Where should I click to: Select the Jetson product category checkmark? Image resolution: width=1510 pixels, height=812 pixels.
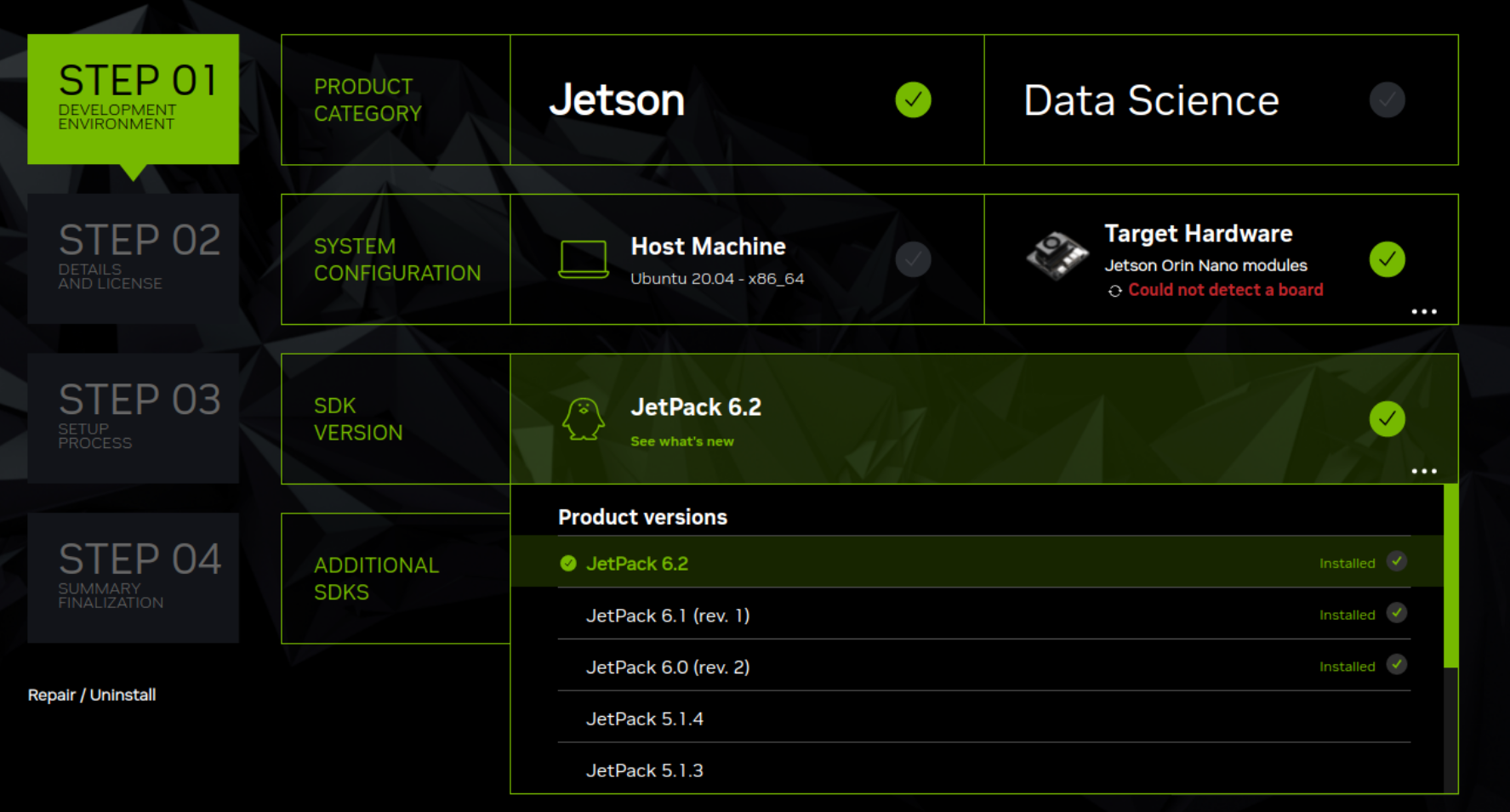pyautogui.click(x=913, y=99)
